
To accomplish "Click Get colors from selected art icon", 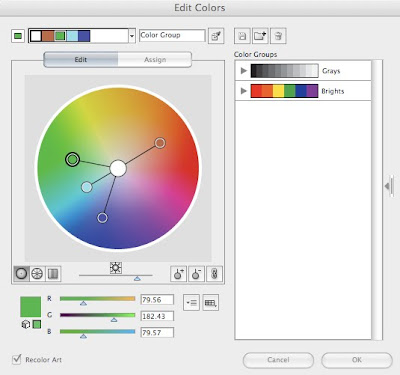I will click(216, 36).
